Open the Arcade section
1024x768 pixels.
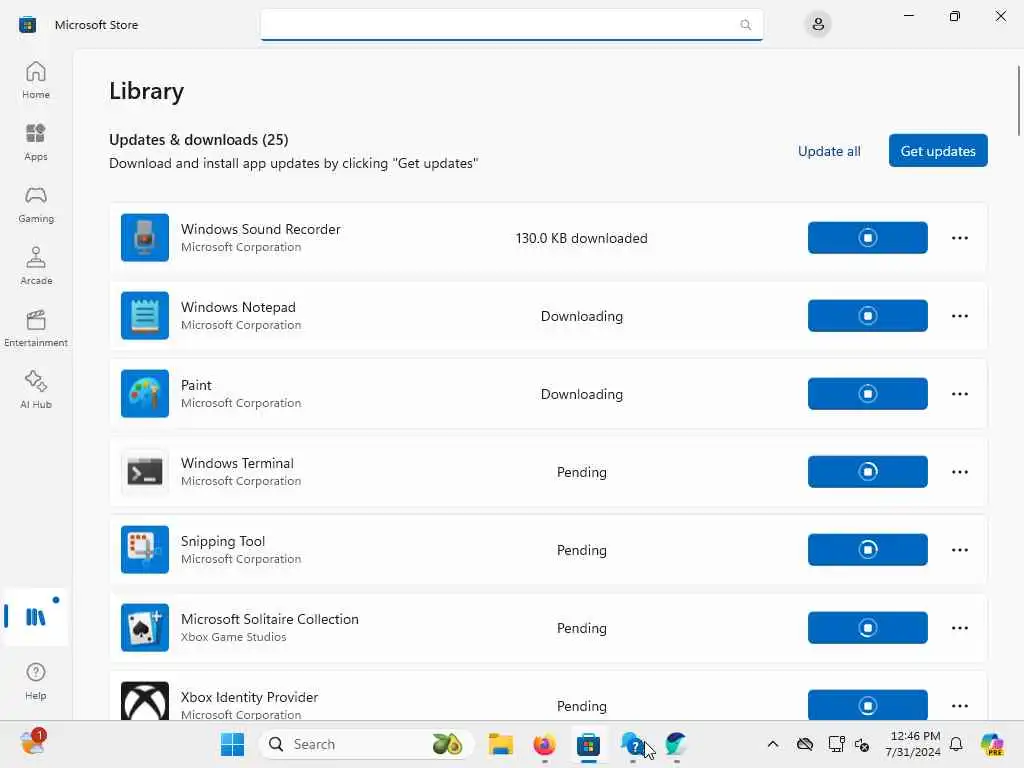(36, 266)
